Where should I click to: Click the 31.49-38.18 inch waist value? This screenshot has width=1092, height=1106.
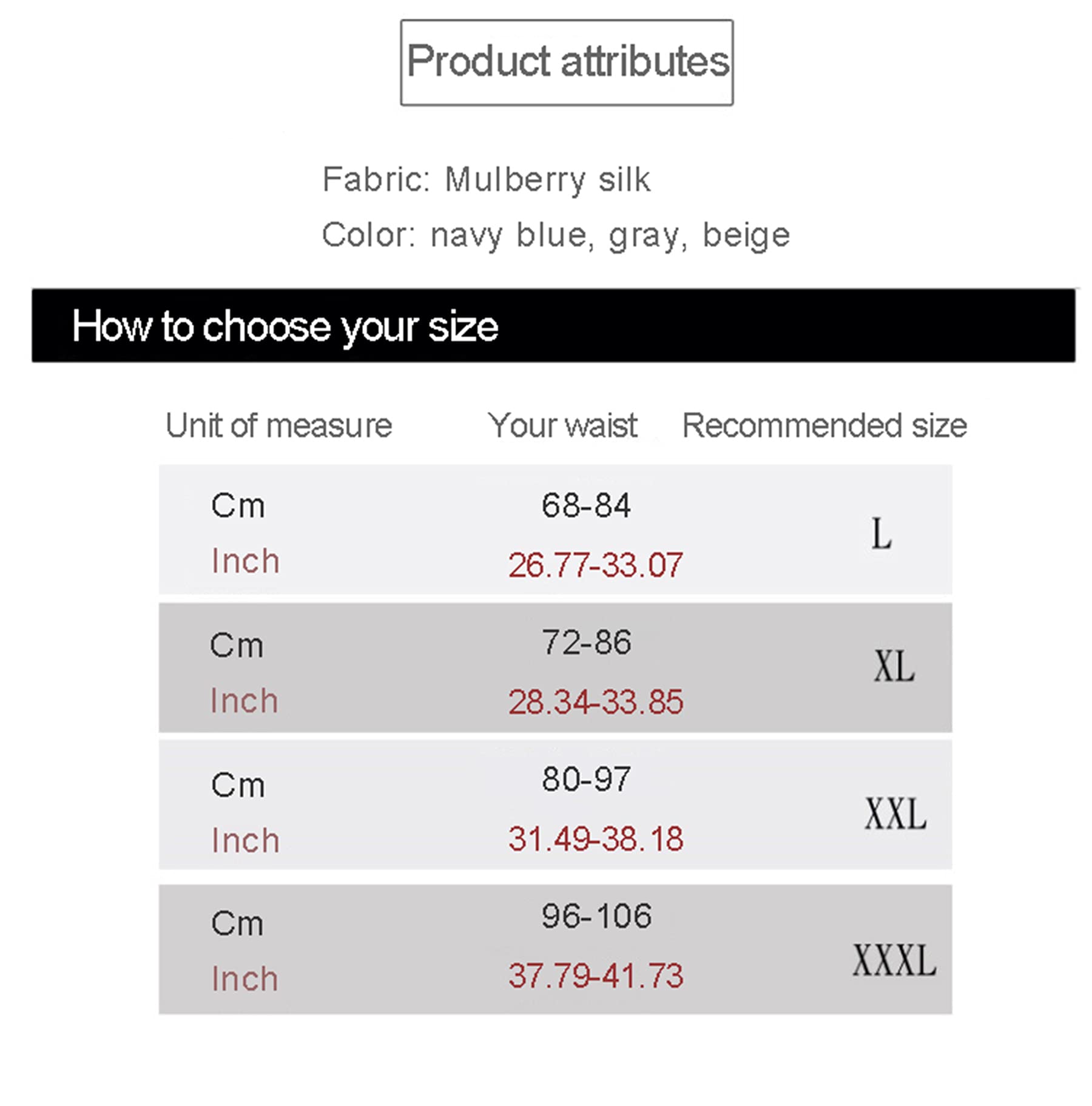tap(596, 839)
